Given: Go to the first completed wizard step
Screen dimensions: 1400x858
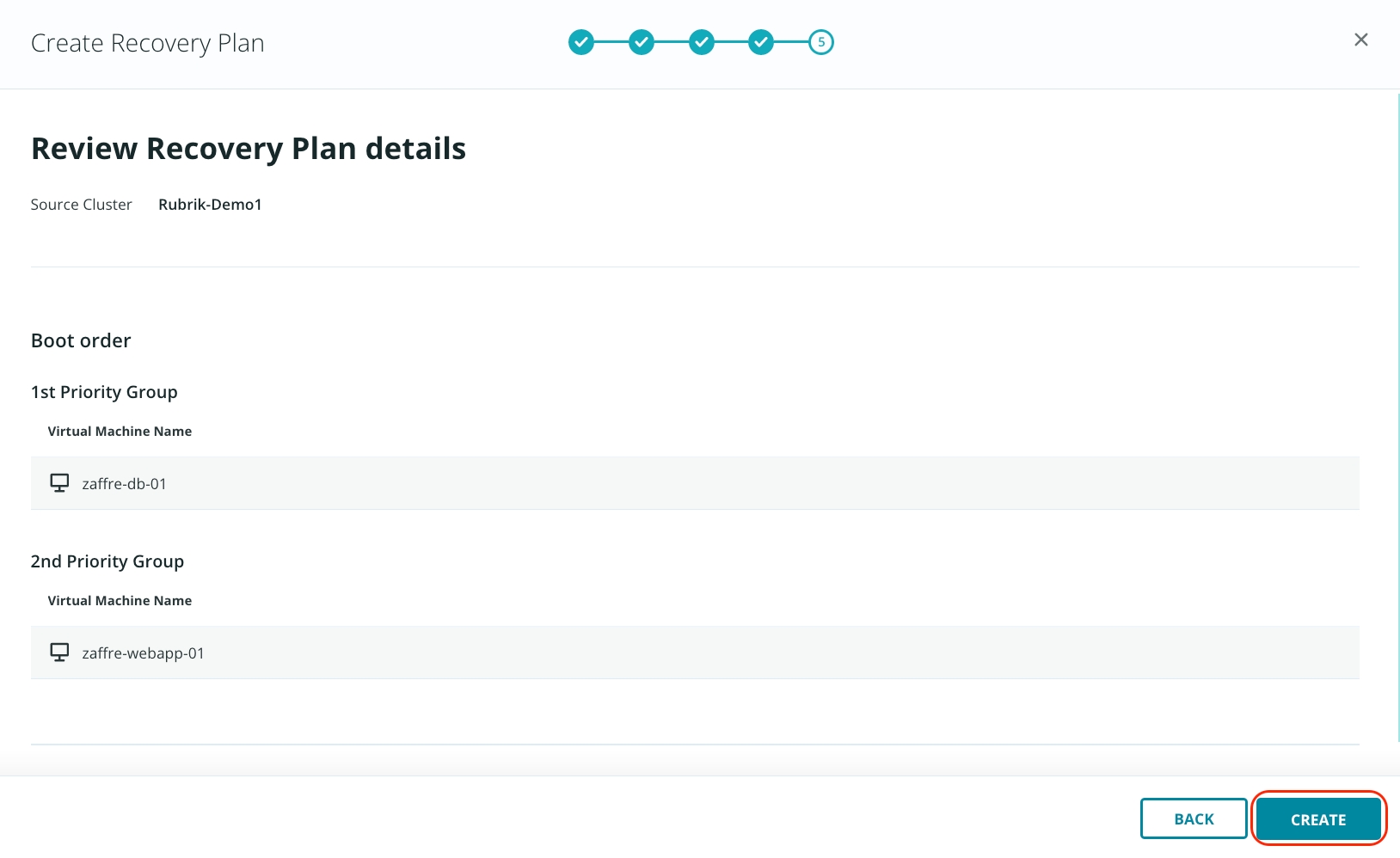Looking at the screenshot, I should coord(581,42).
